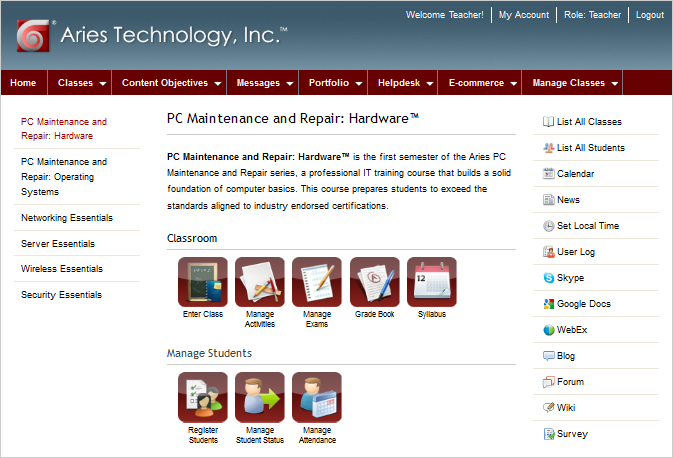Image resolution: width=673 pixels, height=458 pixels.
Task: Open the Forum text link
Action: [570, 382]
